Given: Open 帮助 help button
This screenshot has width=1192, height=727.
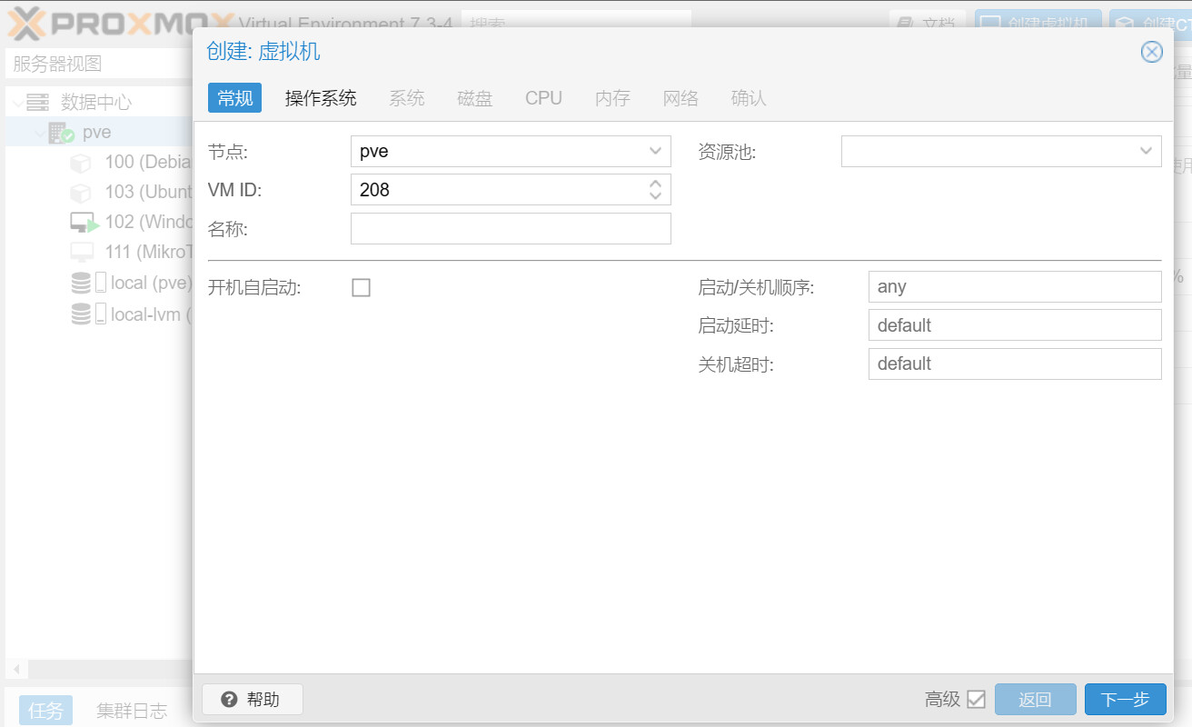Looking at the screenshot, I should (x=252, y=699).
